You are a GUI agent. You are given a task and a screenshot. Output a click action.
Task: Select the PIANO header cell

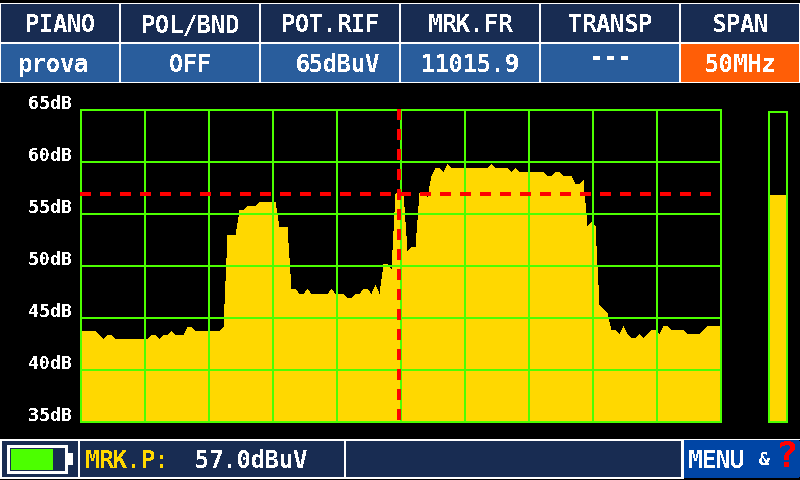60,23
